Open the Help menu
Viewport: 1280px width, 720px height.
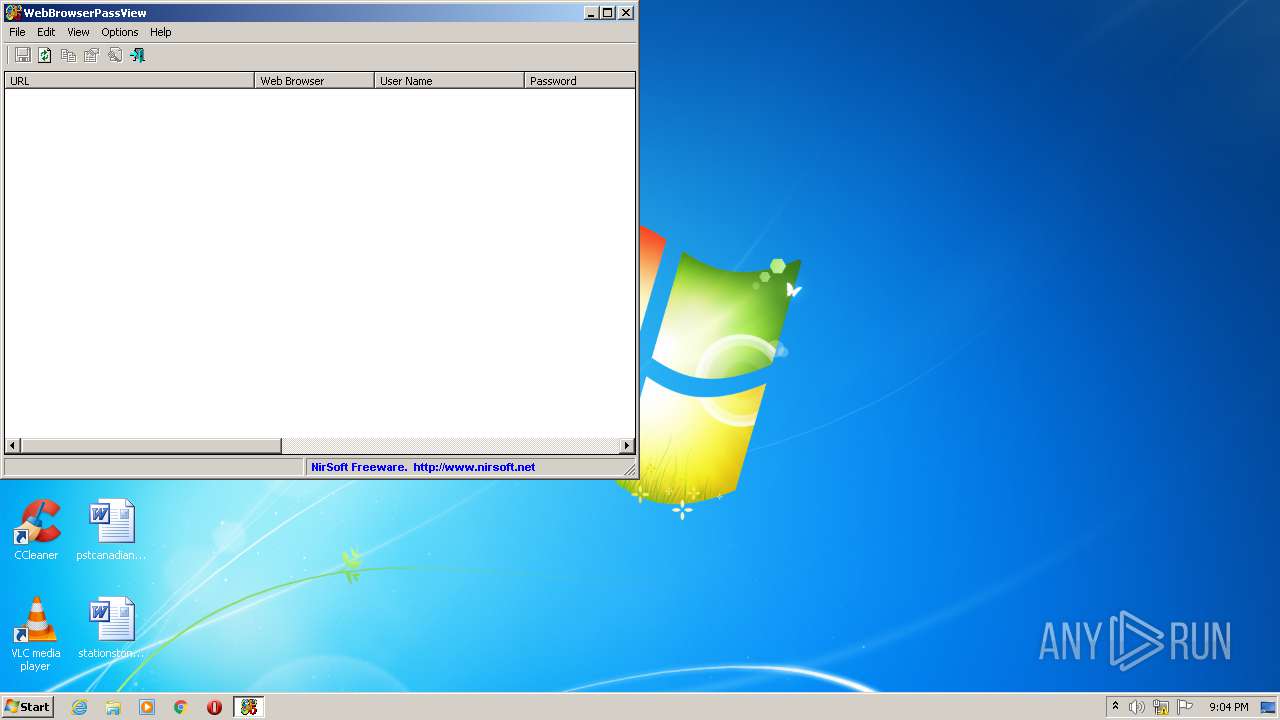pyautogui.click(x=161, y=32)
